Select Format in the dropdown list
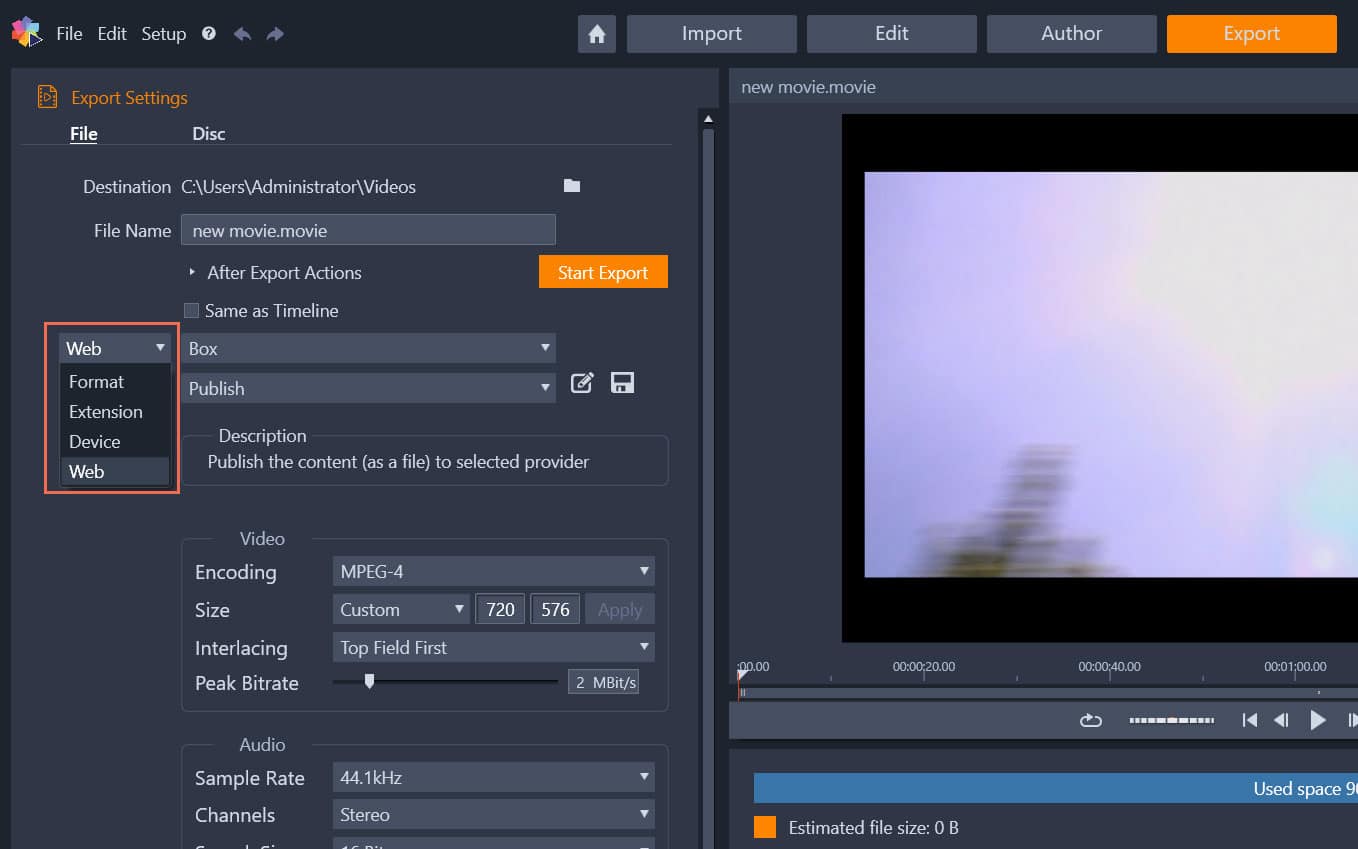The height and width of the screenshot is (849, 1358). tap(115, 382)
